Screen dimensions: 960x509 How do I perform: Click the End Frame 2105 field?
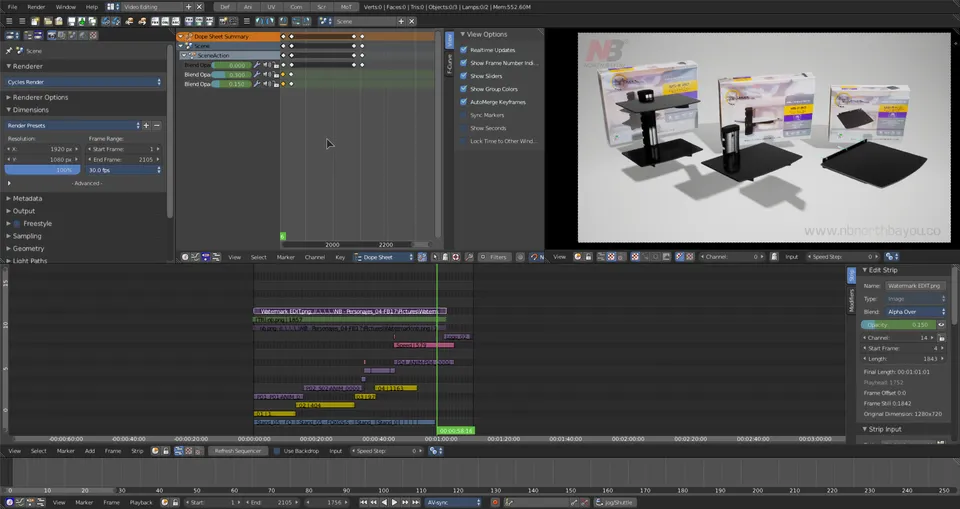(124, 159)
